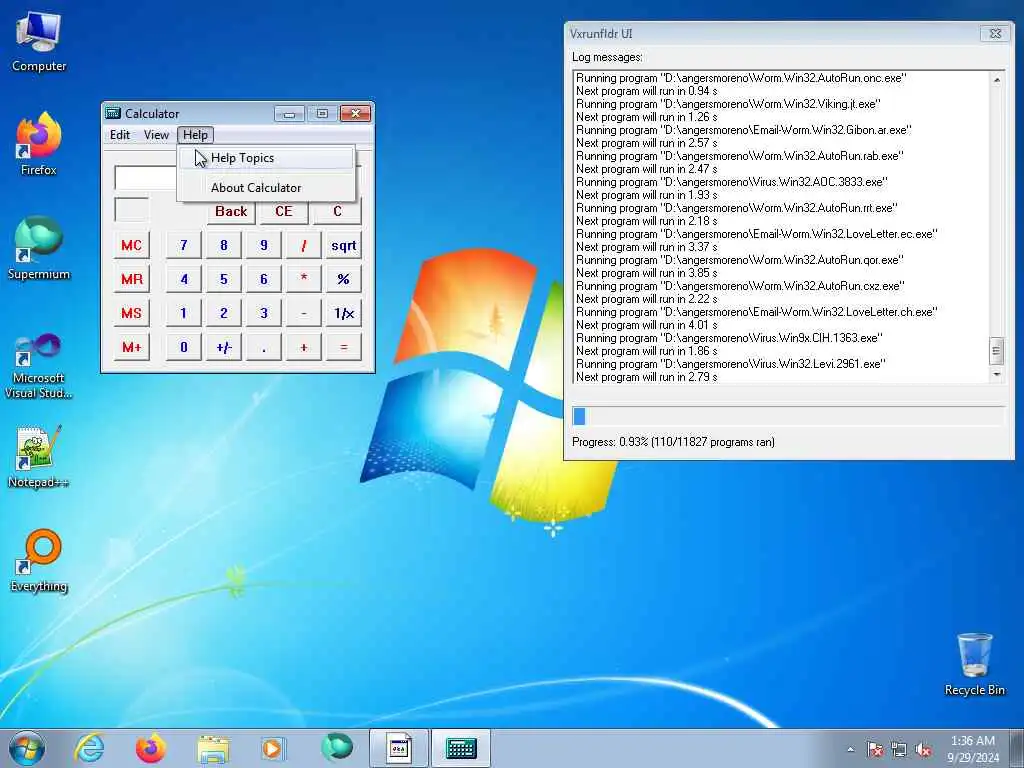This screenshot has width=1024, height=768.
Task: Click the sqrt button
Action: (344, 246)
